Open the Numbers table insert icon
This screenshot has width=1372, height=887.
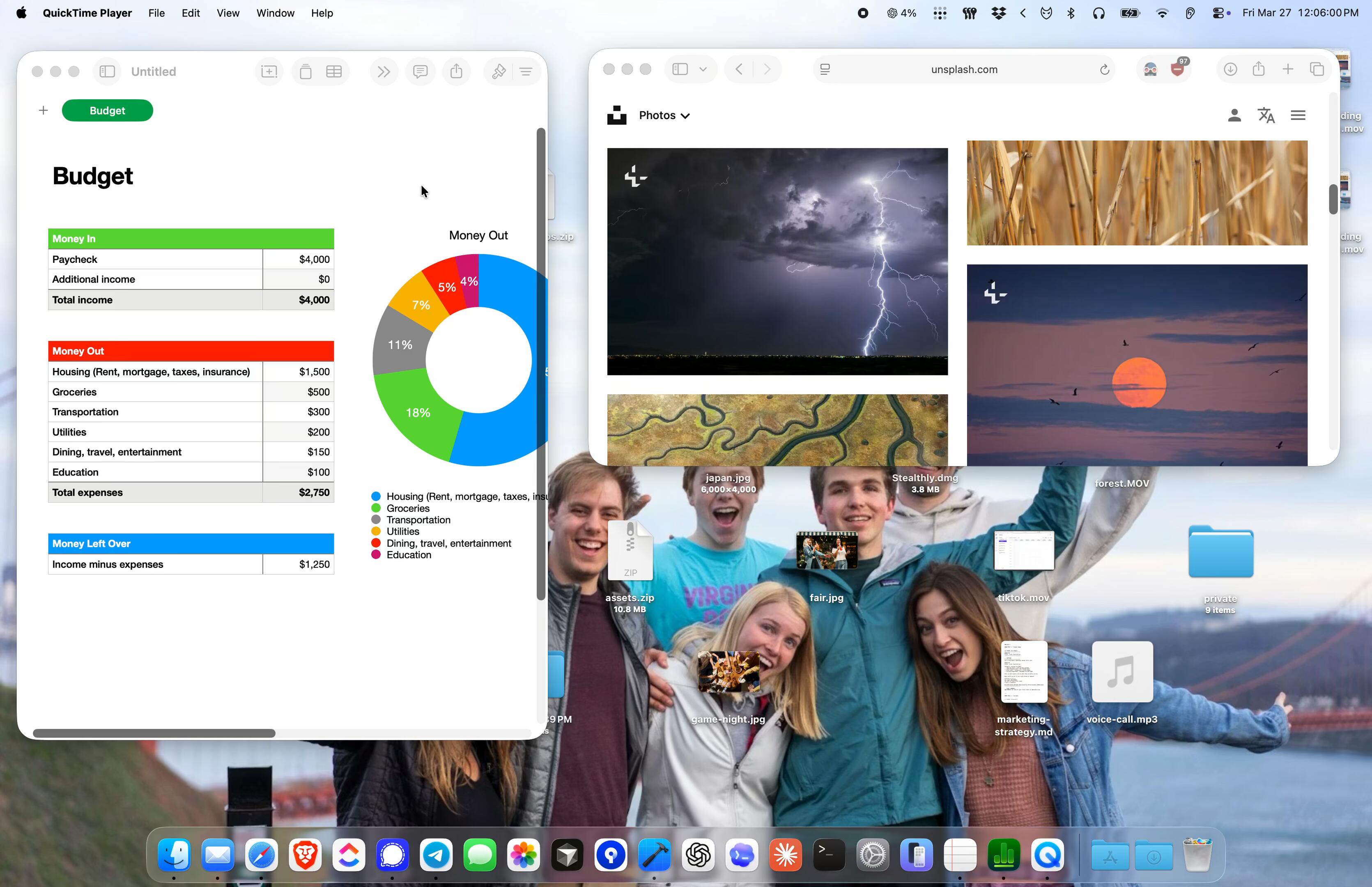pyautogui.click(x=334, y=71)
